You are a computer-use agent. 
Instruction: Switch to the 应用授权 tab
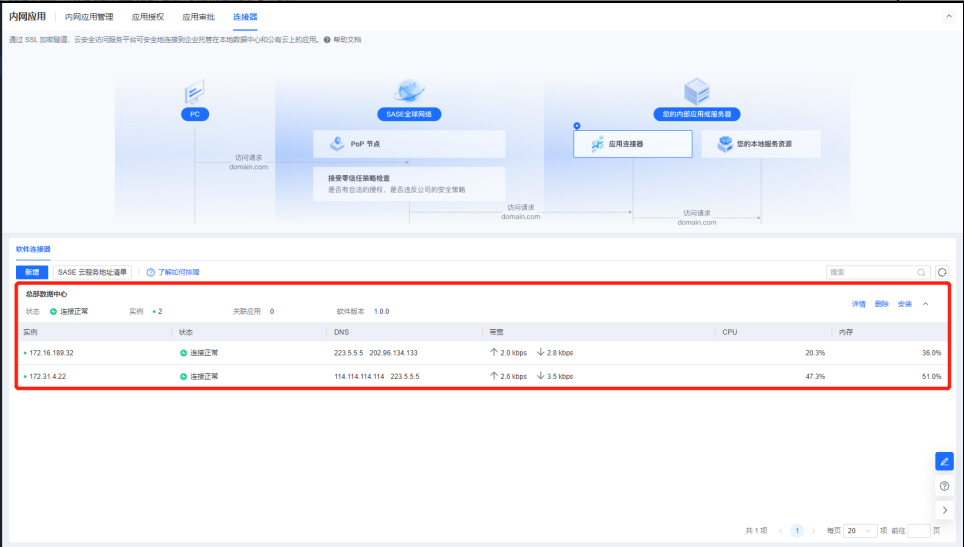point(148,17)
